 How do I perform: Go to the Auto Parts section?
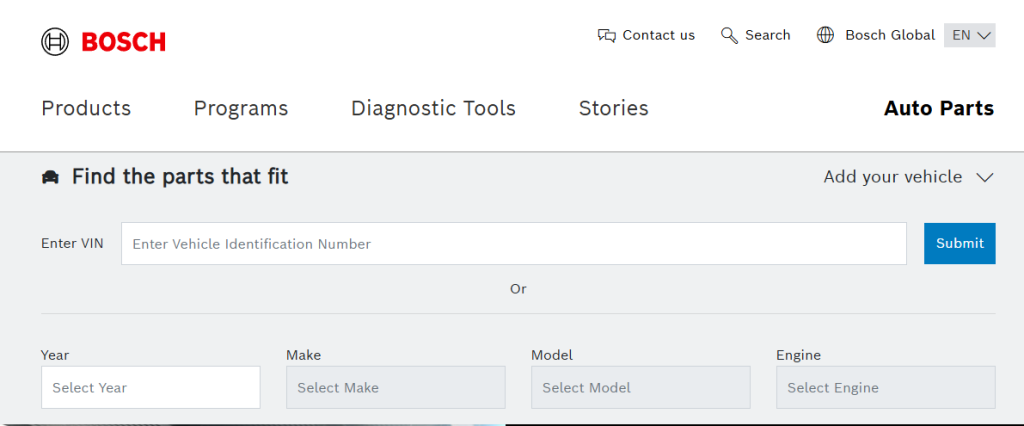[x=939, y=108]
